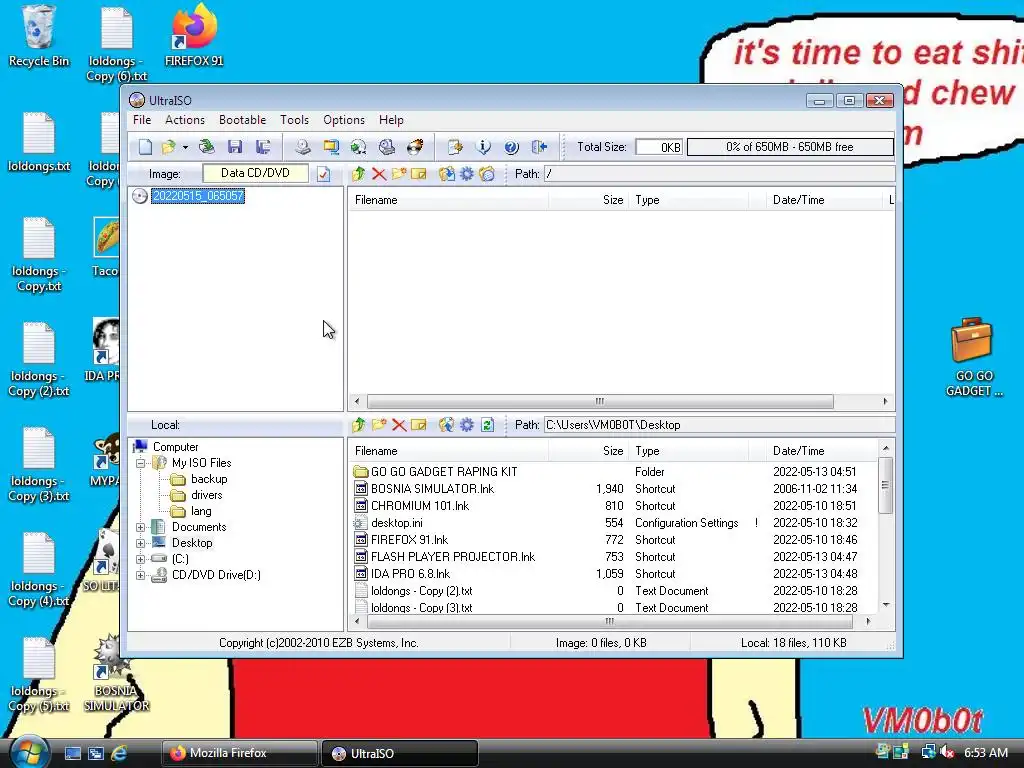Image resolution: width=1024 pixels, height=768 pixels.
Task: Click the blue Info speech bubble icon
Action: 483,147
